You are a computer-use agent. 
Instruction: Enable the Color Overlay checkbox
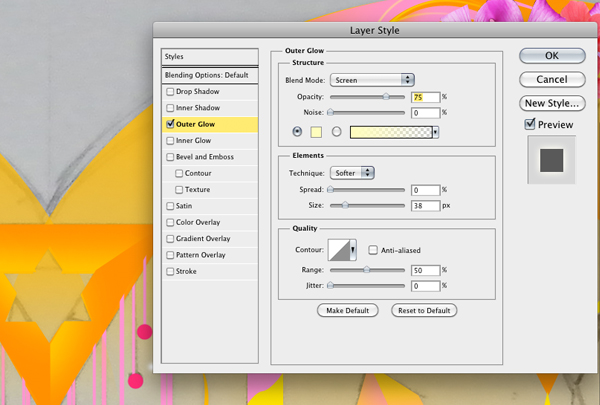170,222
